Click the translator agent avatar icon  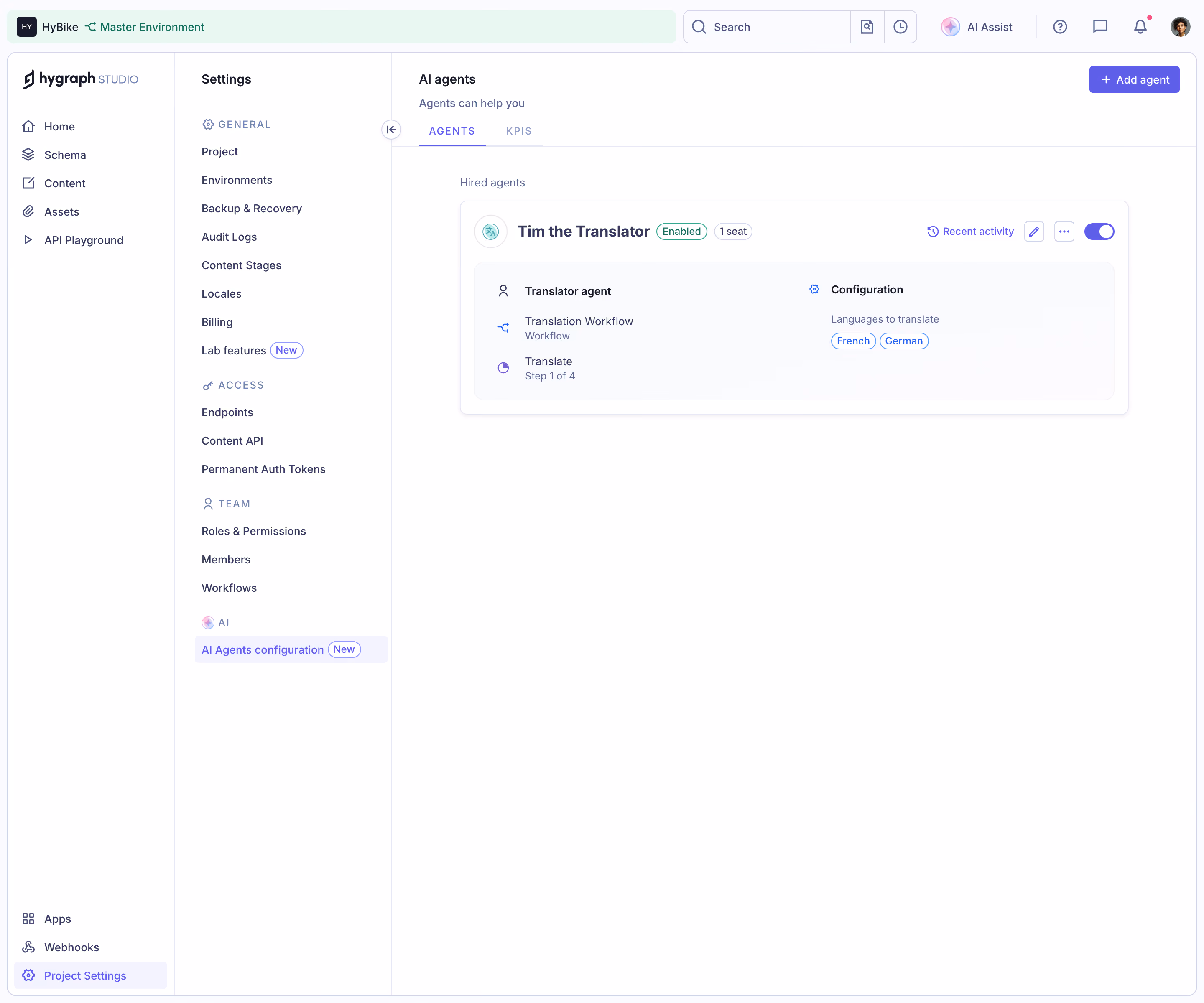coord(491,232)
